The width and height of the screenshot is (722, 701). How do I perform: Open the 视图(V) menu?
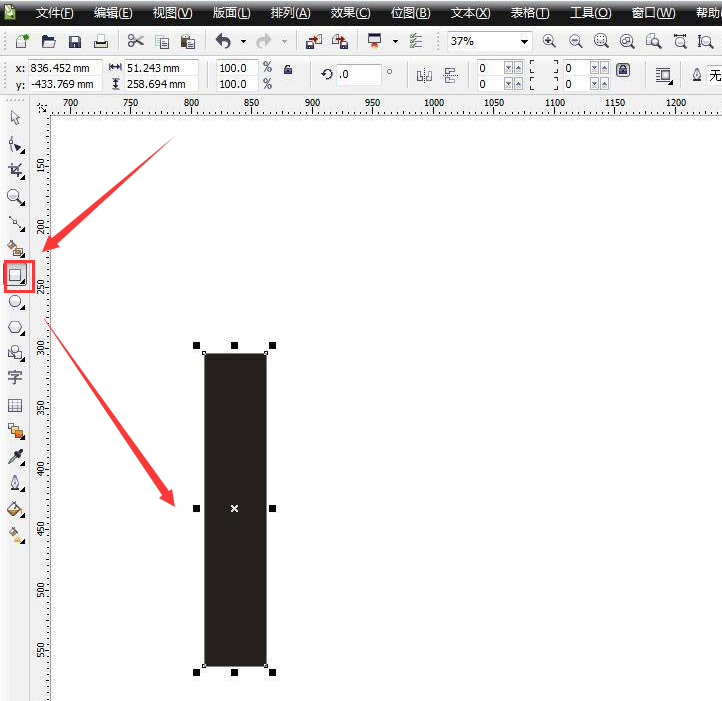(173, 13)
